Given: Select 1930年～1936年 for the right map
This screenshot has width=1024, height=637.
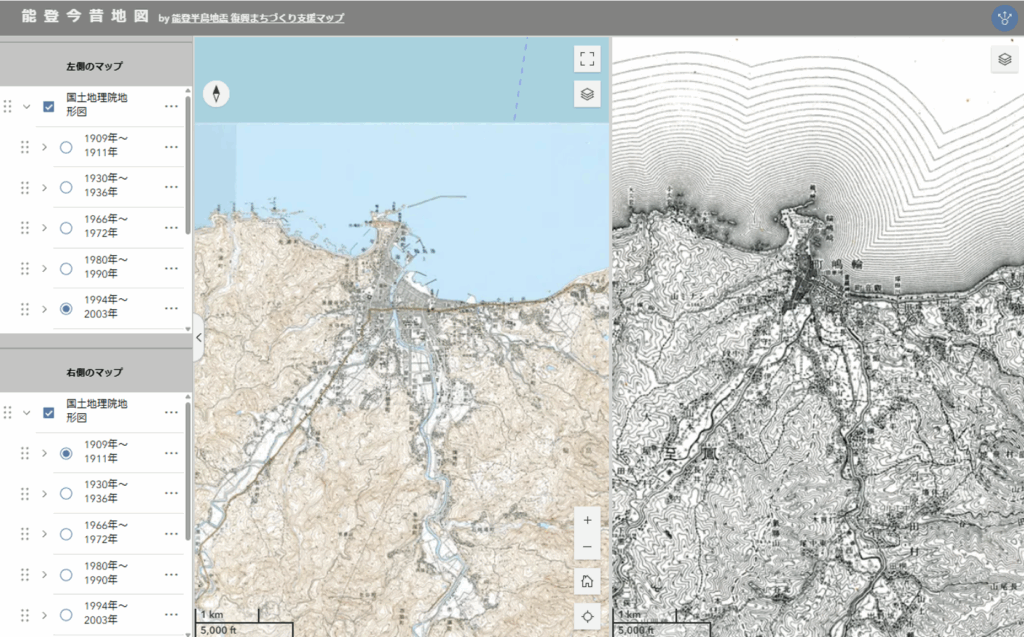Looking at the screenshot, I should point(66,493).
